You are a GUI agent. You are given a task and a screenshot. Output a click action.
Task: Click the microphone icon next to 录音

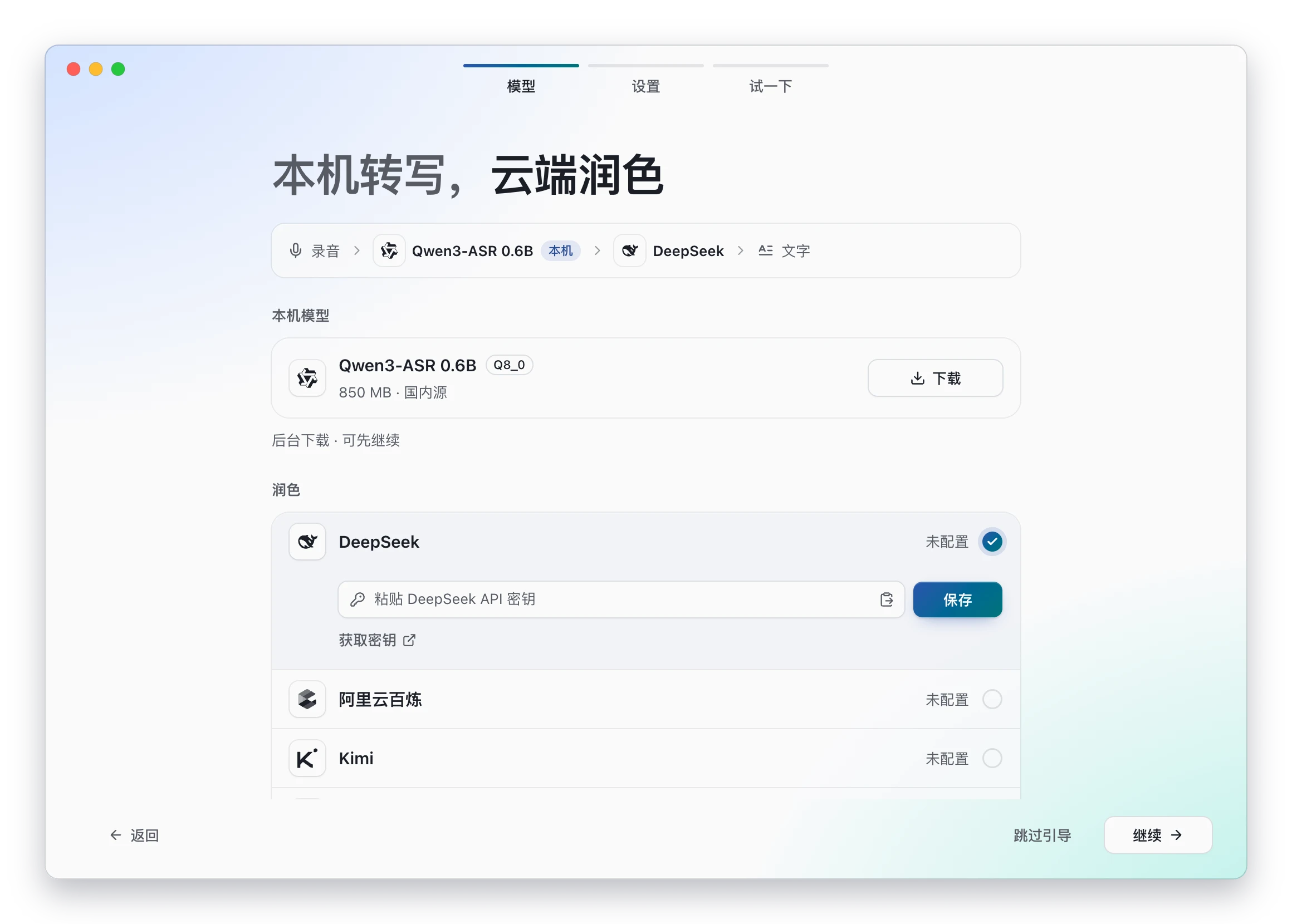click(295, 250)
